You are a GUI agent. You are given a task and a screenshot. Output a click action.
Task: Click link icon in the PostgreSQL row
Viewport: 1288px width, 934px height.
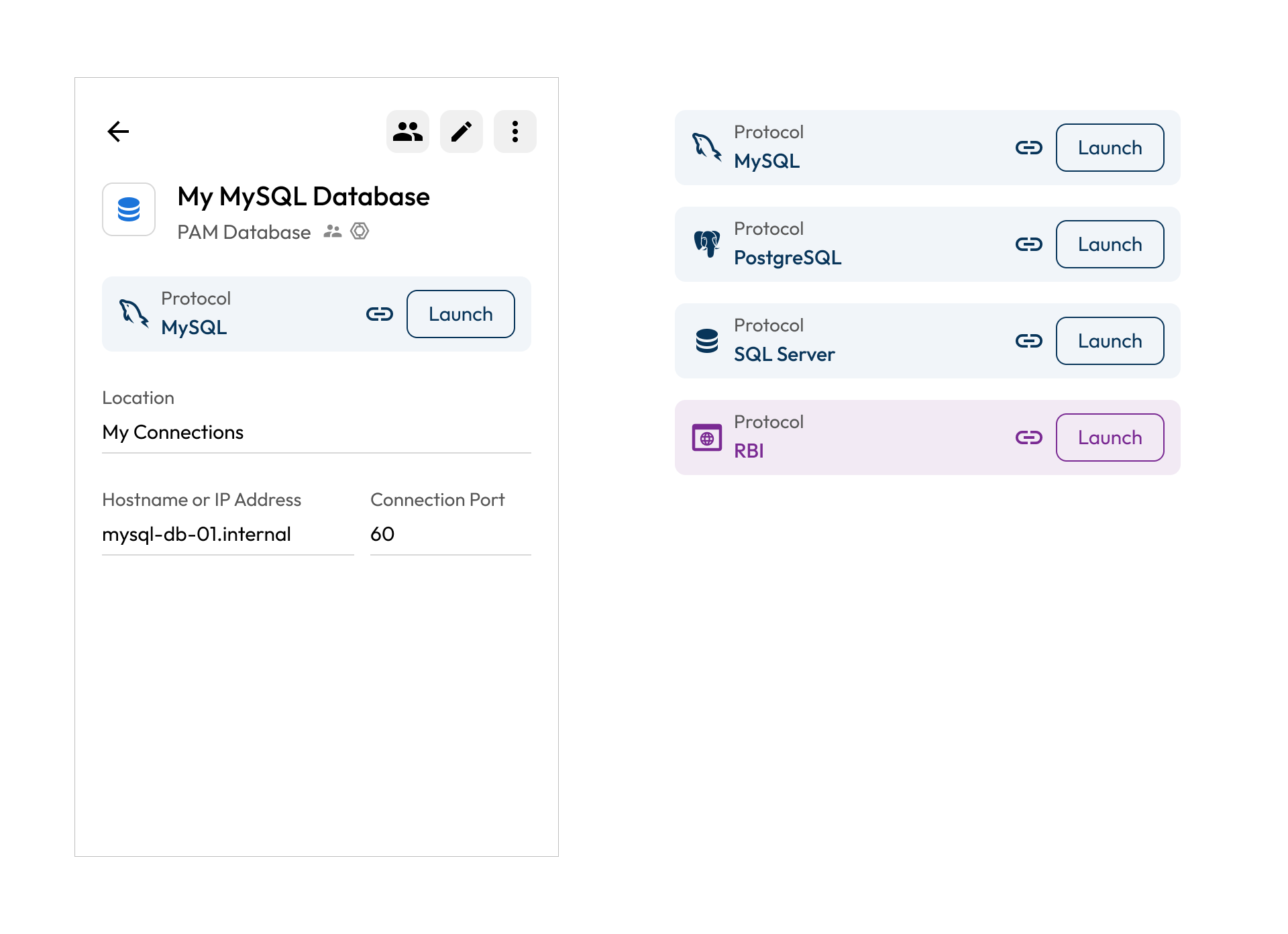click(x=1029, y=244)
